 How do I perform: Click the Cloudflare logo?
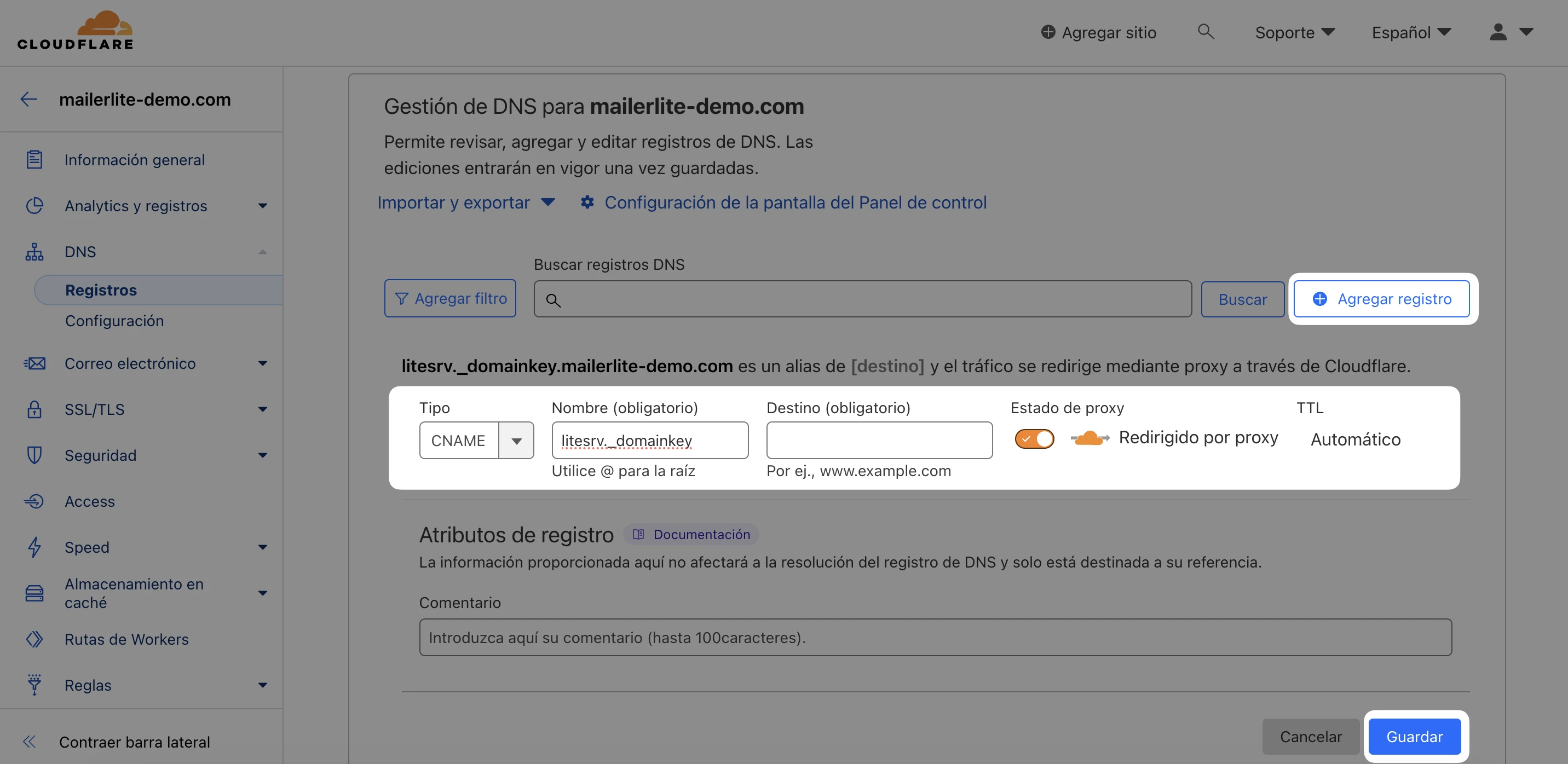point(76,31)
